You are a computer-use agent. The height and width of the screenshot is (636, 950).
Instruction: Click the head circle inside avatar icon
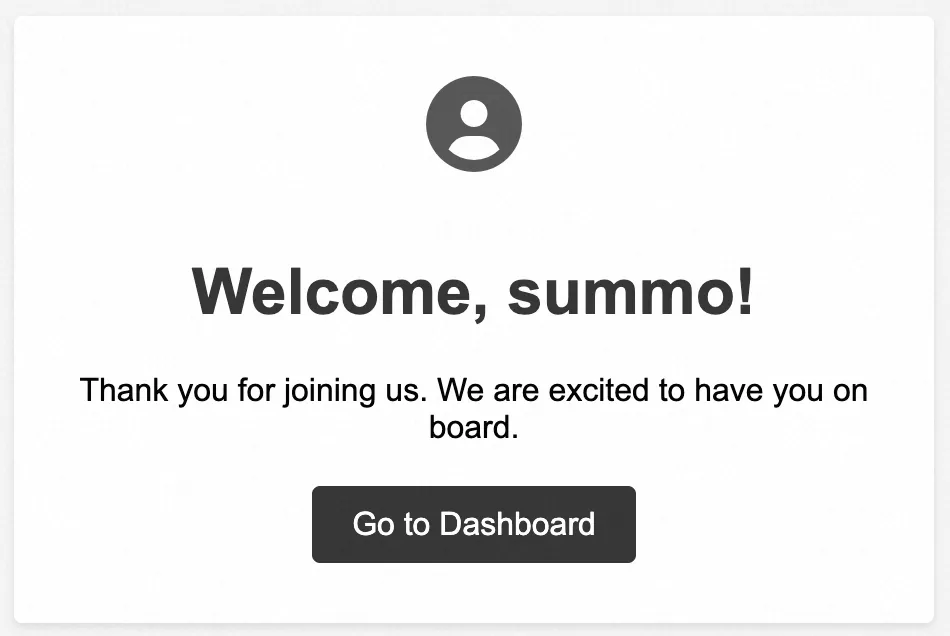coord(473,113)
